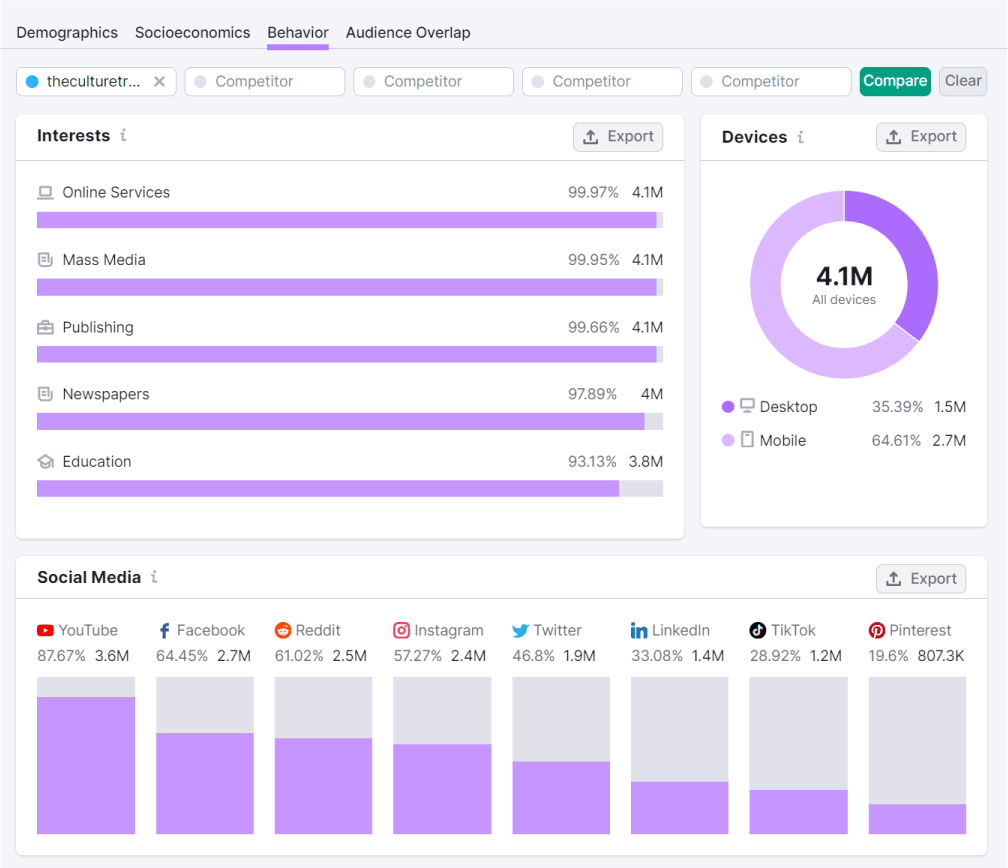Click the YouTube icon in Social Media
1008x868 pixels.
tap(45, 630)
